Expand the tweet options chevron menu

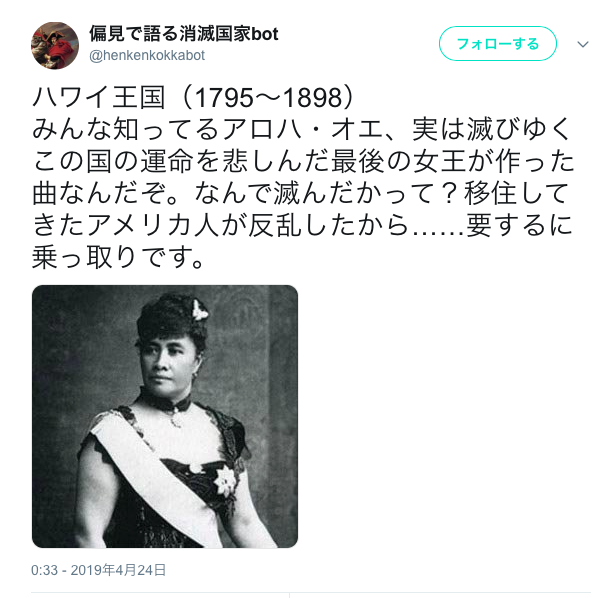pyautogui.click(x=583, y=44)
